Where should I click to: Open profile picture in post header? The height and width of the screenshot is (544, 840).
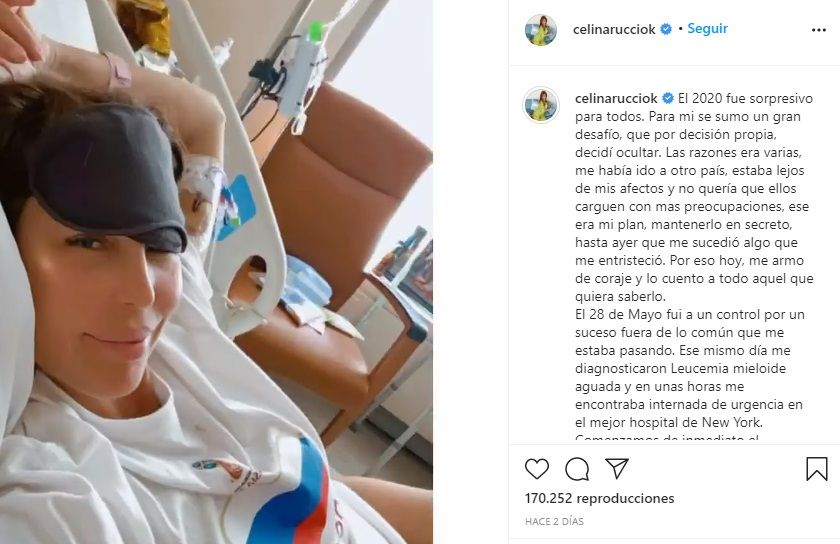click(x=541, y=30)
